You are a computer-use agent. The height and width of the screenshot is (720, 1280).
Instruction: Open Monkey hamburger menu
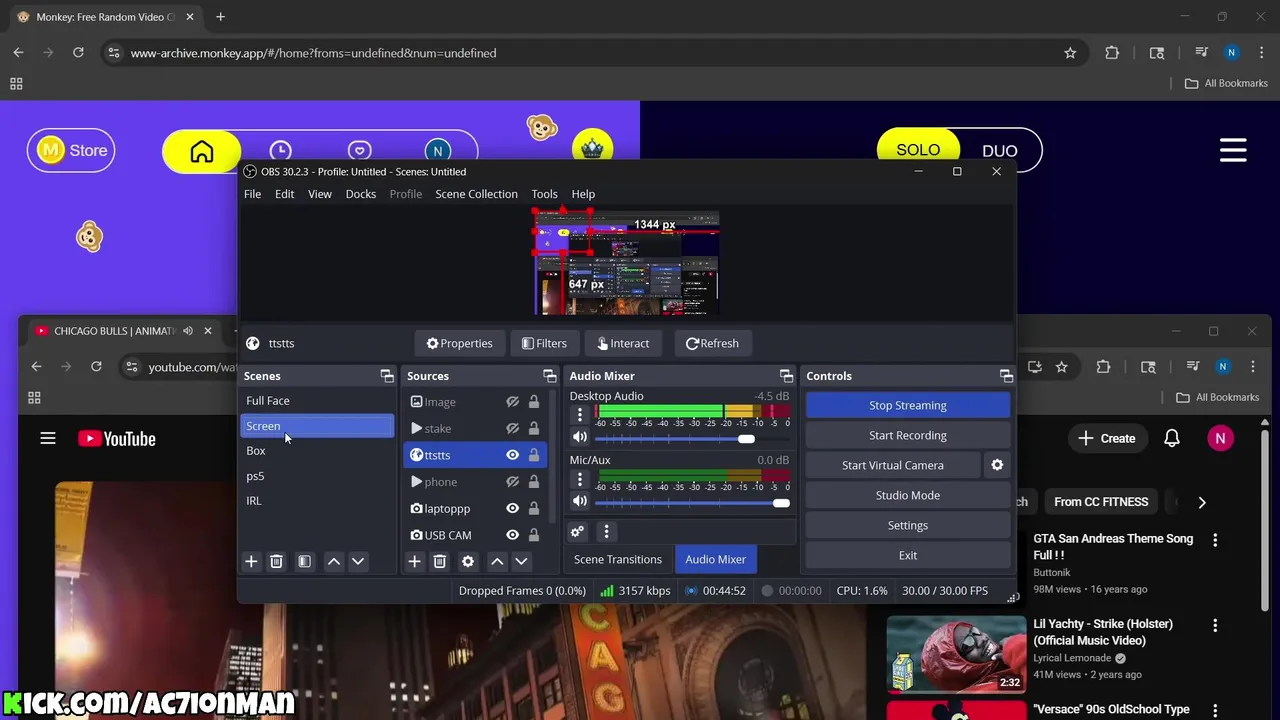click(1233, 150)
